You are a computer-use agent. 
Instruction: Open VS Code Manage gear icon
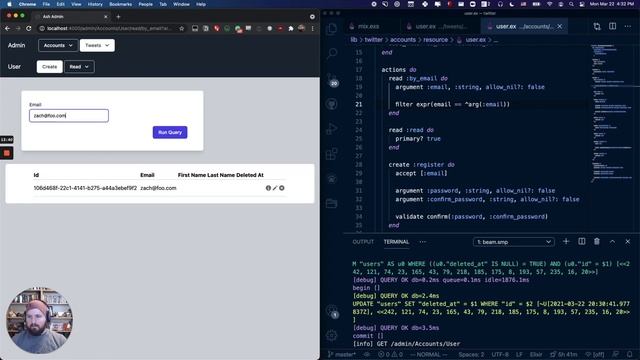coord(332,335)
